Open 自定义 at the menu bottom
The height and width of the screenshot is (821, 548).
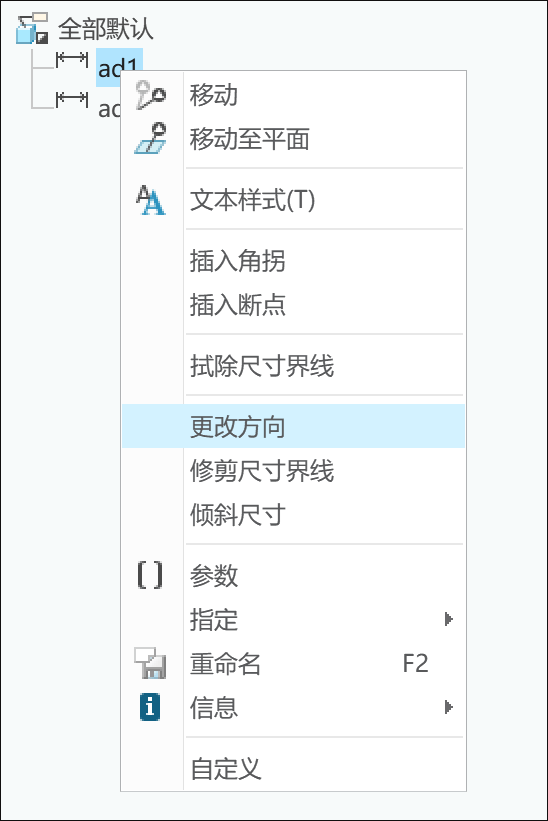pyautogui.click(x=293, y=769)
